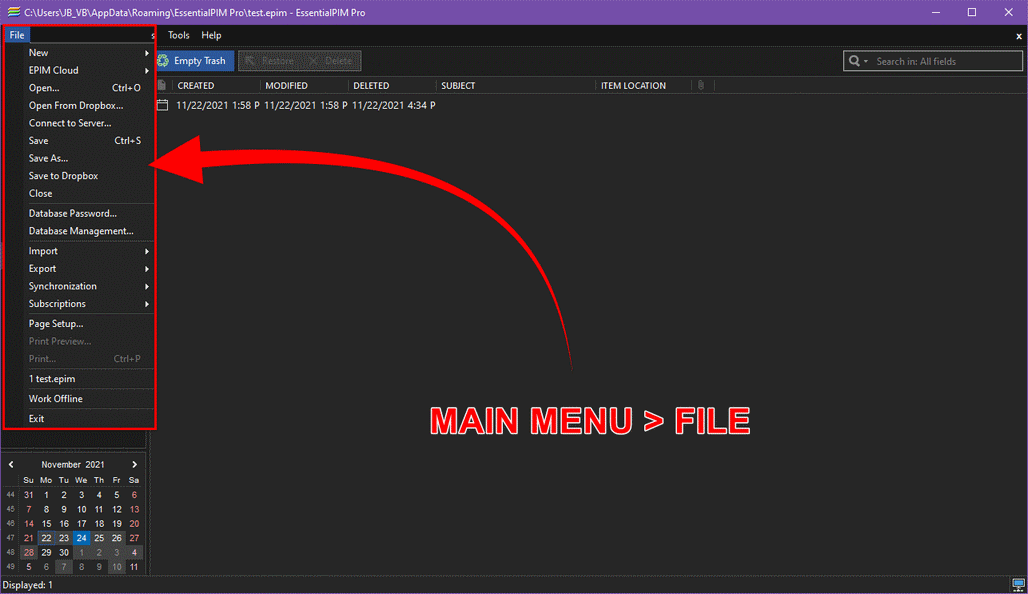Click the Displayed: 1 status text
This screenshot has width=1028, height=594.
click(x=28, y=585)
